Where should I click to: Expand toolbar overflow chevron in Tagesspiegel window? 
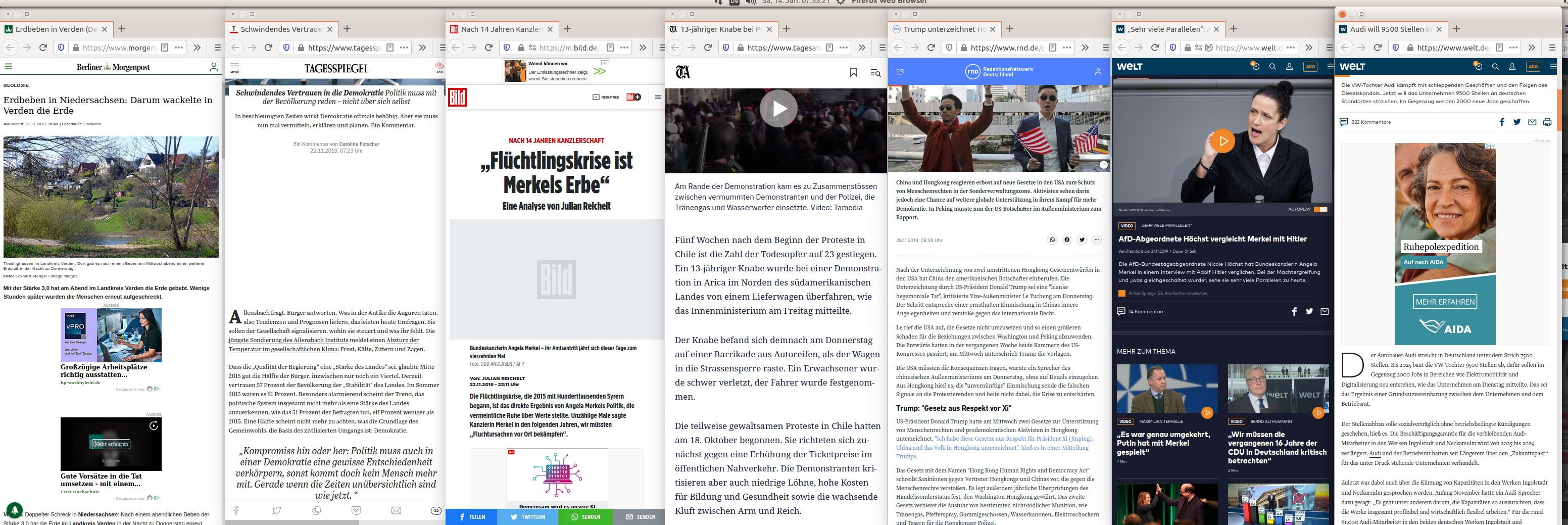(x=422, y=47)
